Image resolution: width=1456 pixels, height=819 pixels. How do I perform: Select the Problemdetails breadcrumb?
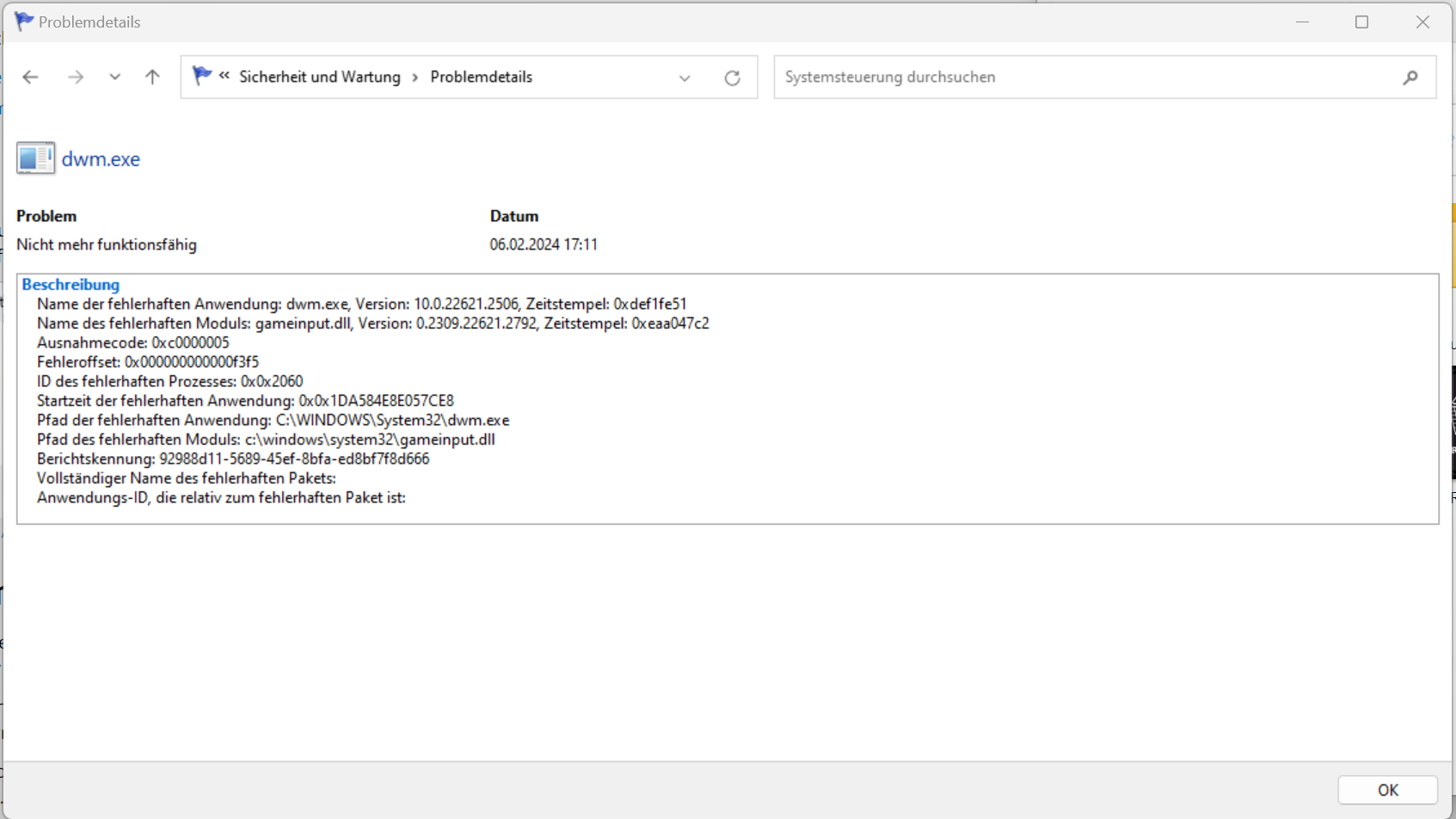pos(482,77)
